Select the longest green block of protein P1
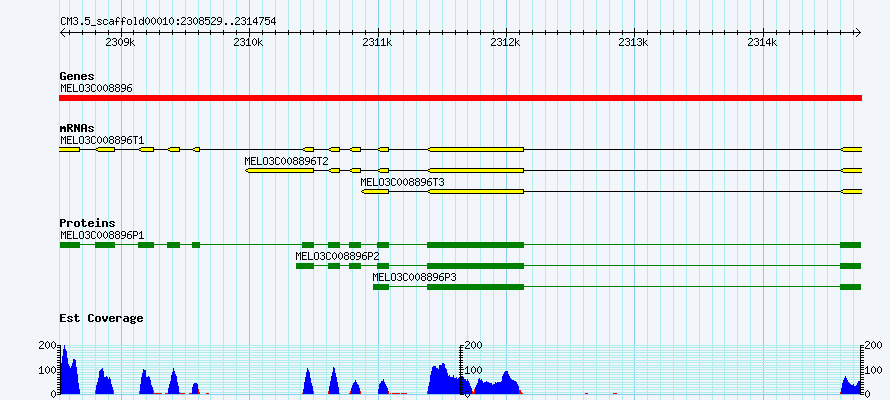This screenshot has width=890, height=400. [476, 245]
